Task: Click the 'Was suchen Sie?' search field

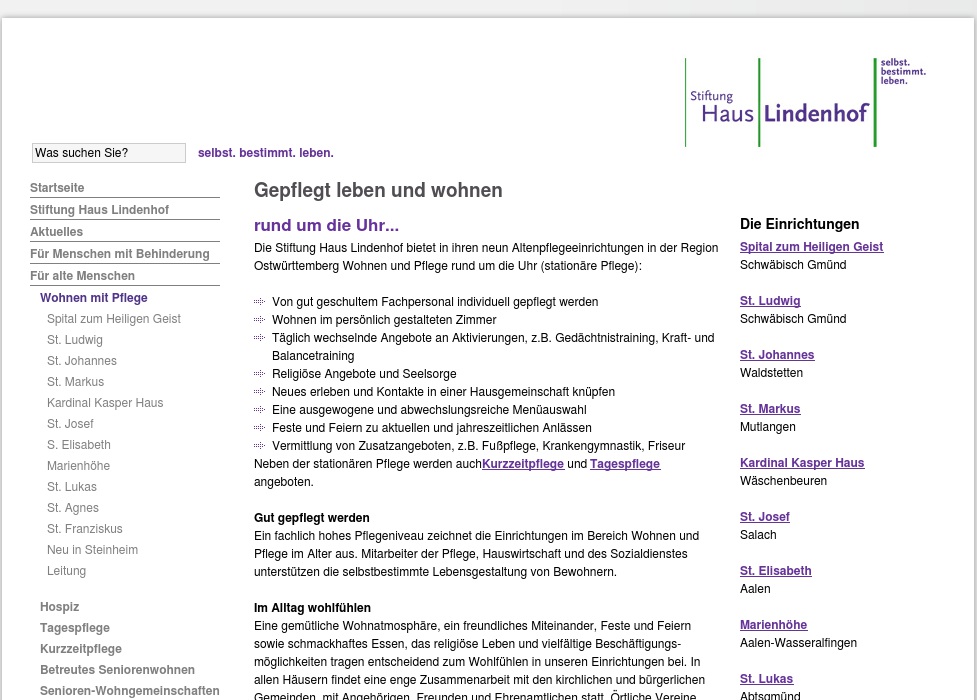Action: coord(109,152)
